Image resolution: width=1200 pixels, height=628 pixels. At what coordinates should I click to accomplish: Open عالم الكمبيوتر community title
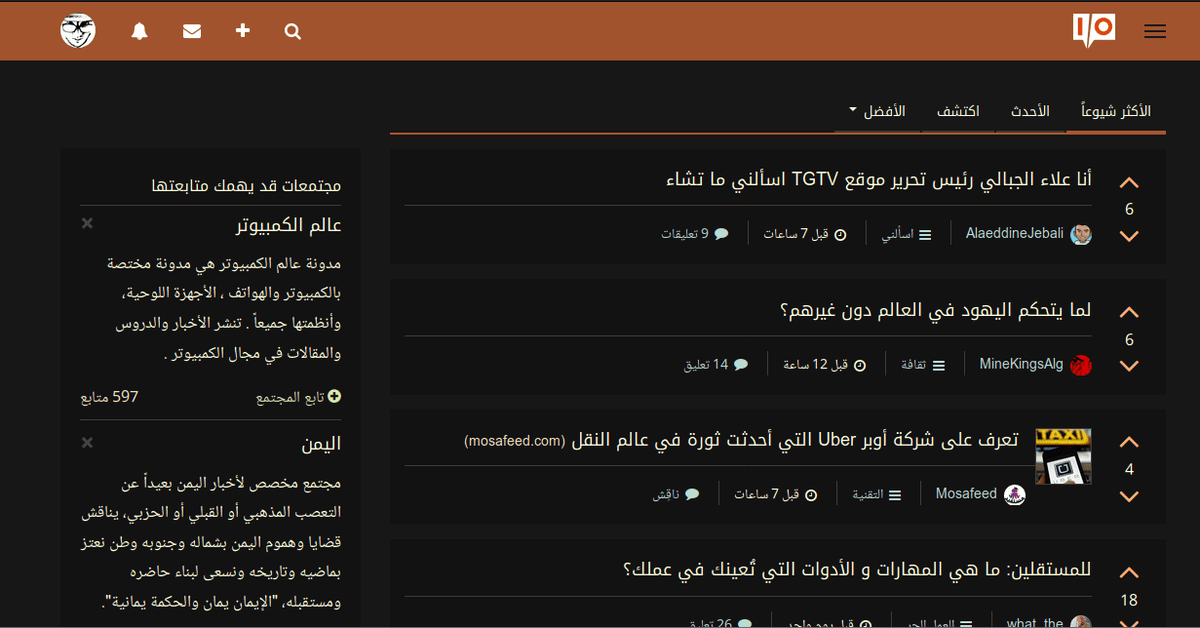[x=289, y=225]
